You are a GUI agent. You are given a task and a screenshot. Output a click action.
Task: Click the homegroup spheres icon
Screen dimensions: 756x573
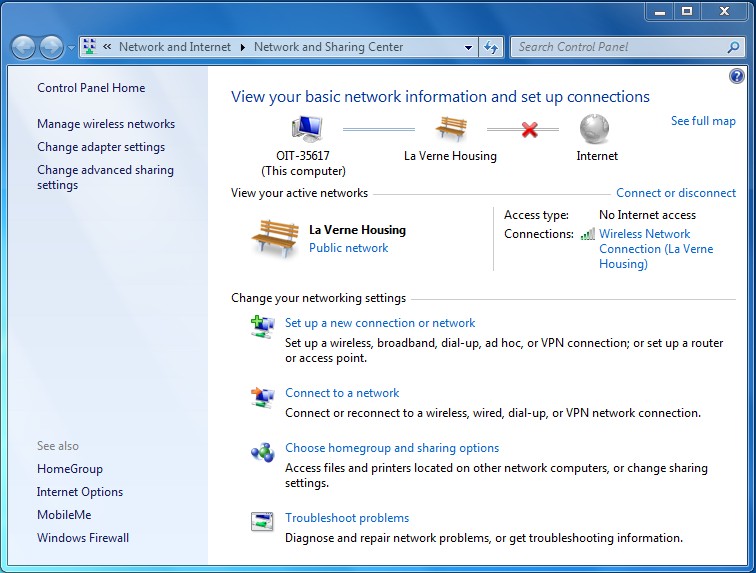262,452
